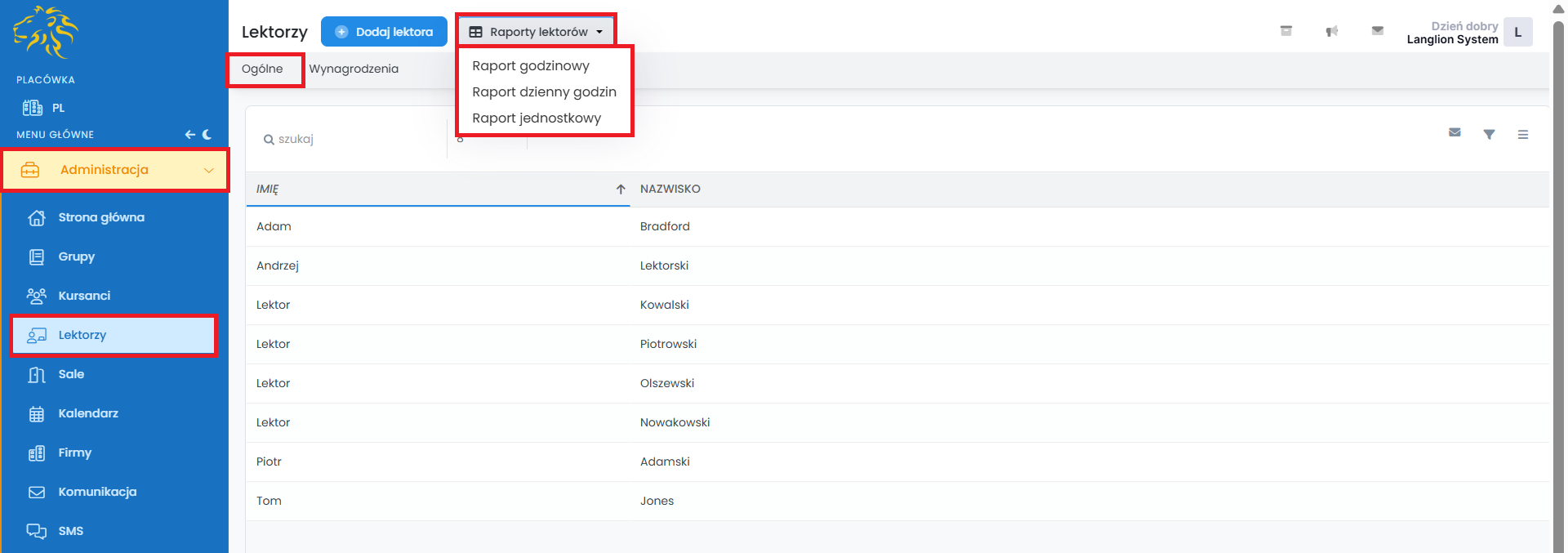Toggle dark mode moon icon
This screenshot has height=553, width=1568.
pos(207,135)
